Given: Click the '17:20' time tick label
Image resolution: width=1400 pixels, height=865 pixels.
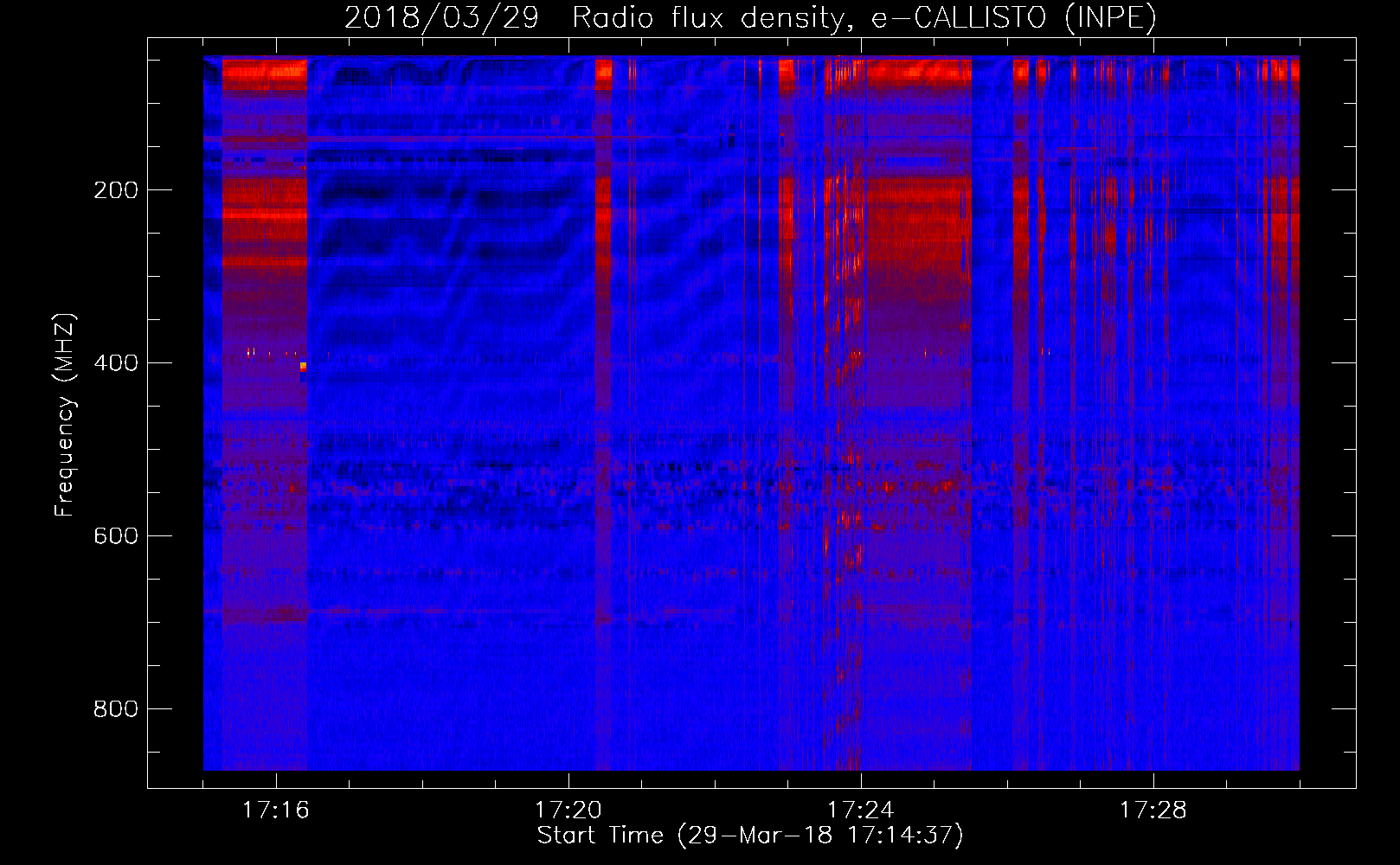Looking at the screenshot, I should (x=568, y=811).
